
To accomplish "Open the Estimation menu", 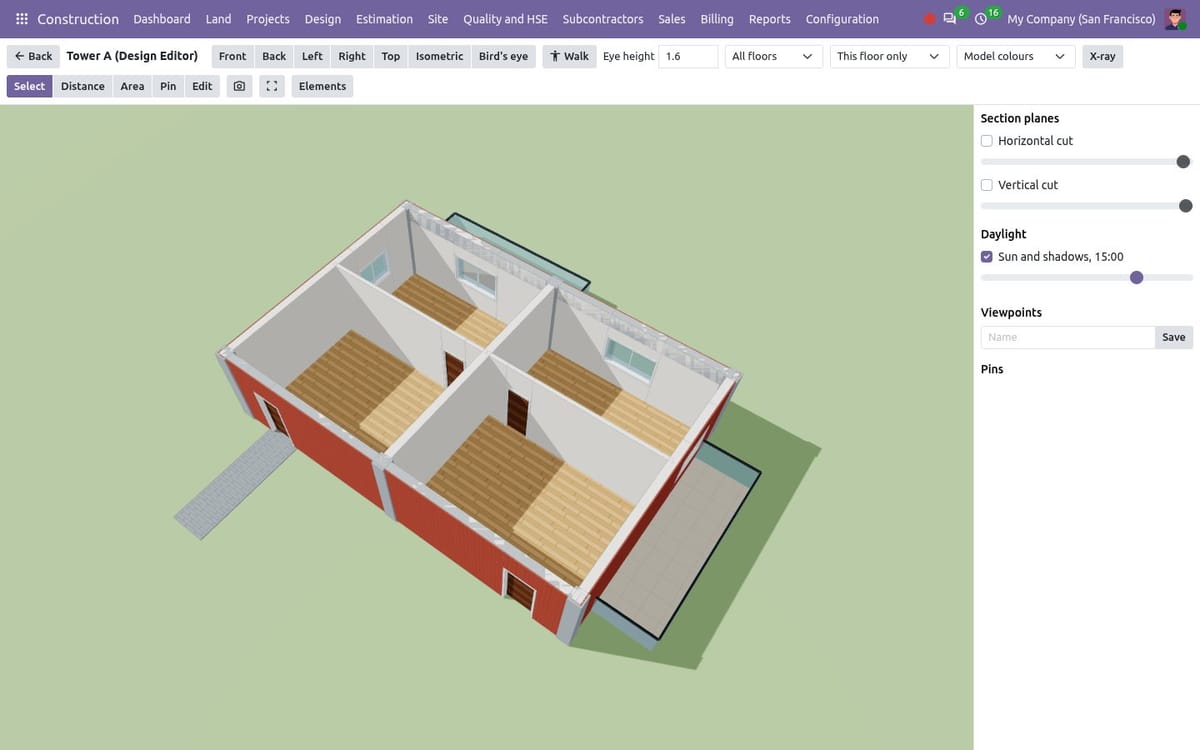I will tap(384, 19).
